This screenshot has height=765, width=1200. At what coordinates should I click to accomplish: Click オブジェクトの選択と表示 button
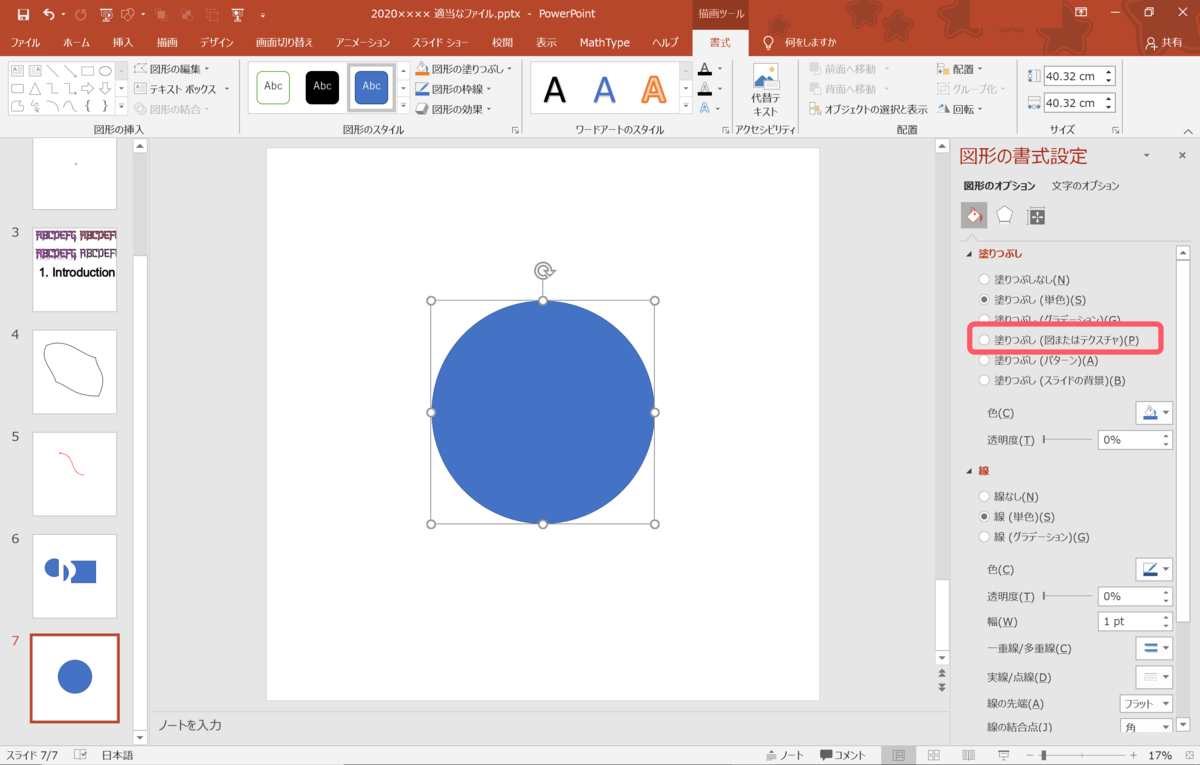869,109
